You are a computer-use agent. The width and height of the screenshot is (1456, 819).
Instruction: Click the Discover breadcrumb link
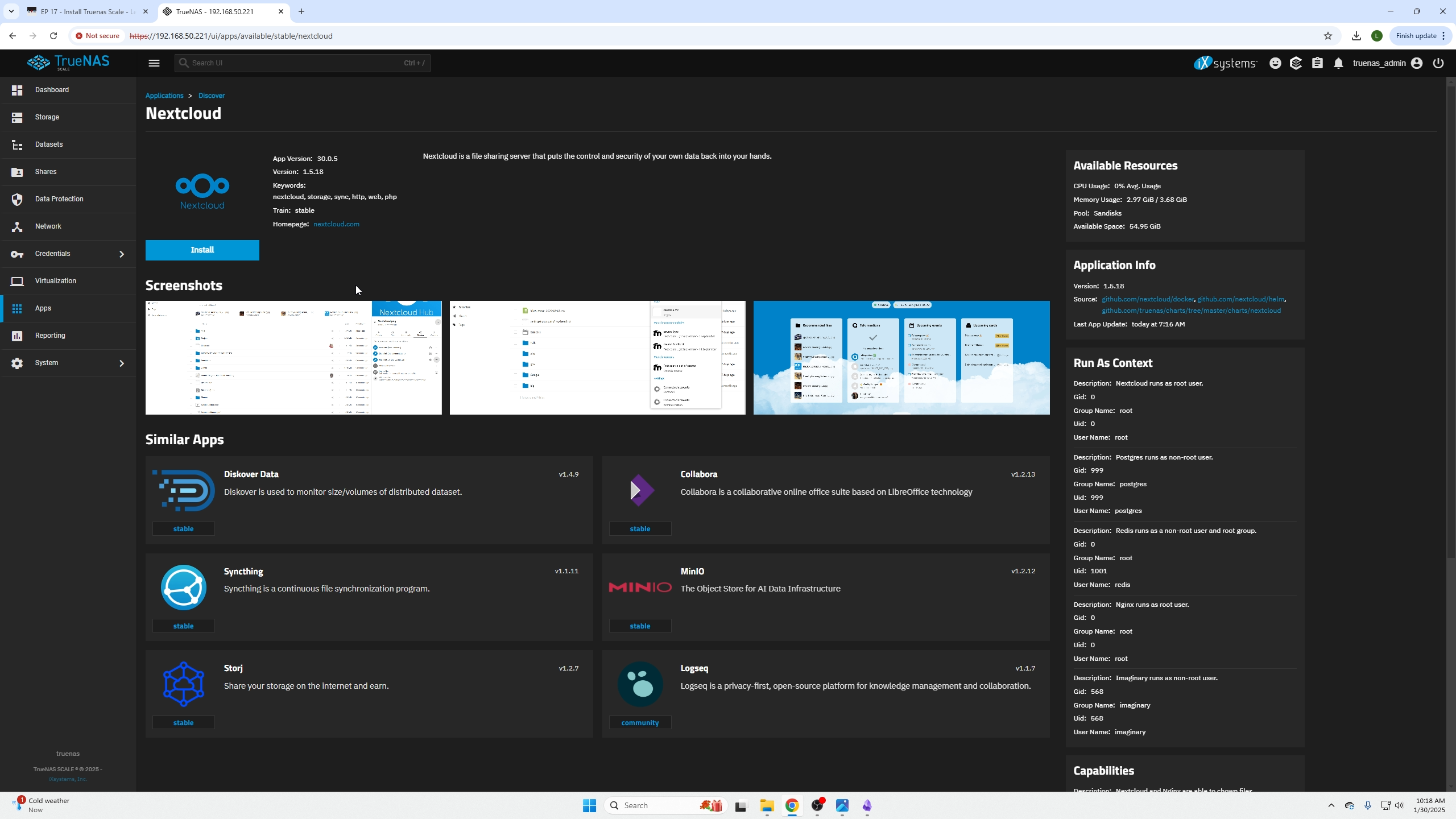coord(212,96)
